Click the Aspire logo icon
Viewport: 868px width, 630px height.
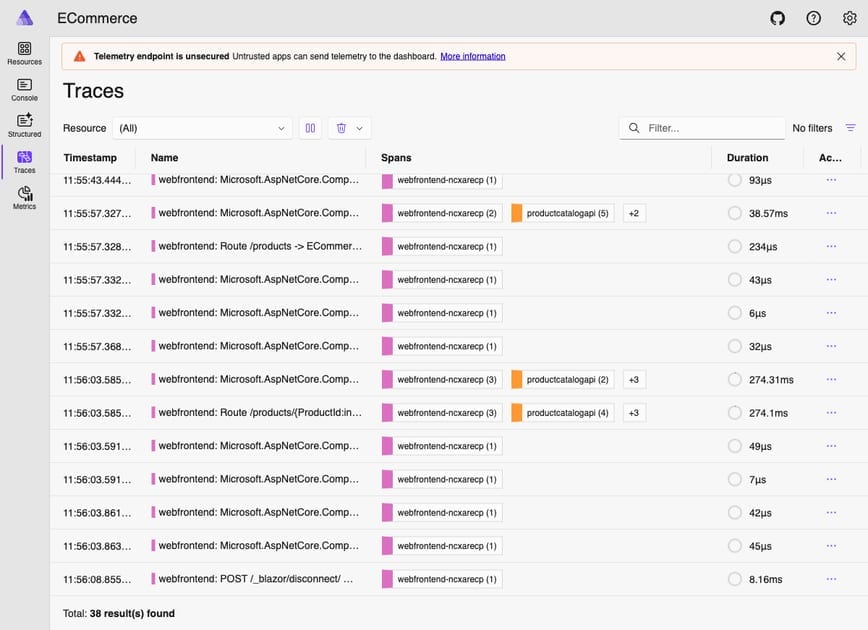click(24, 18)
